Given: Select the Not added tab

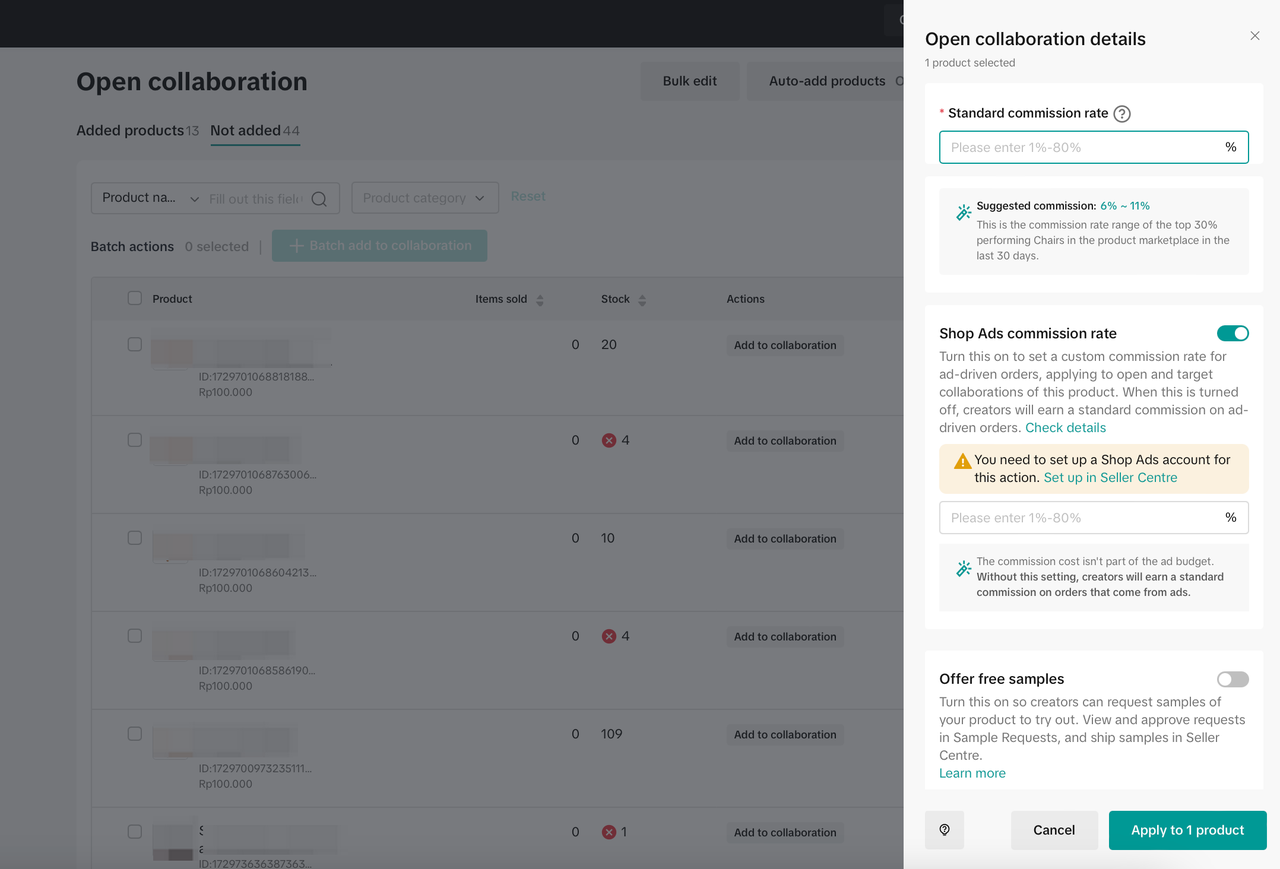Looking at the screenshot, I should pyautogui.click(x=245, y=131).
